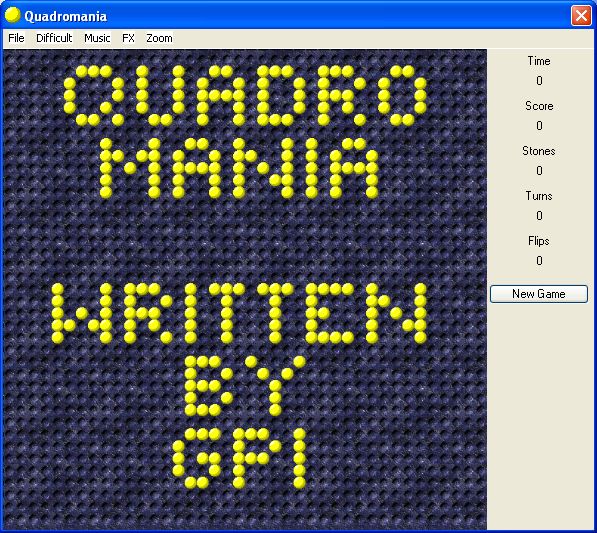Click the Turns label in side panel
Screen dimensions: 597x533
[x=539, y=196]
